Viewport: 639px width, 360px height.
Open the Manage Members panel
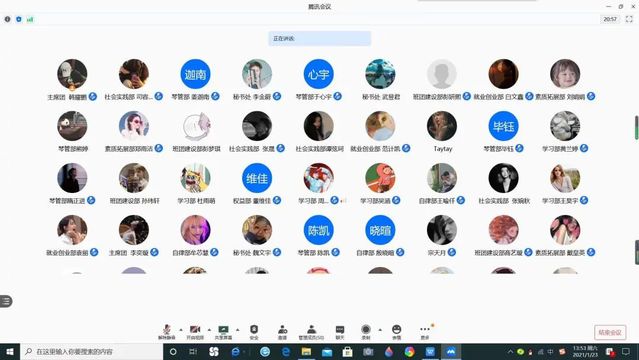[311, 332]
